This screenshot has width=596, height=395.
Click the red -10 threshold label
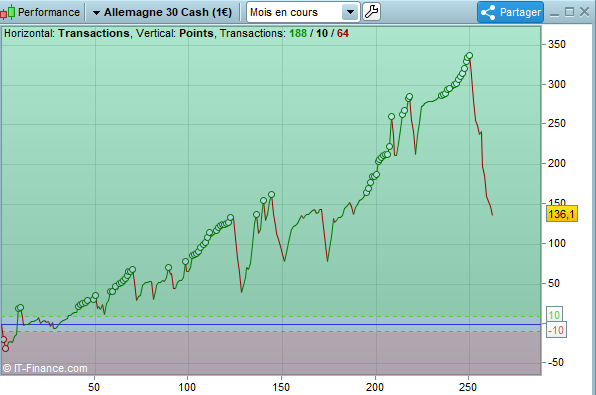point(557,330)
